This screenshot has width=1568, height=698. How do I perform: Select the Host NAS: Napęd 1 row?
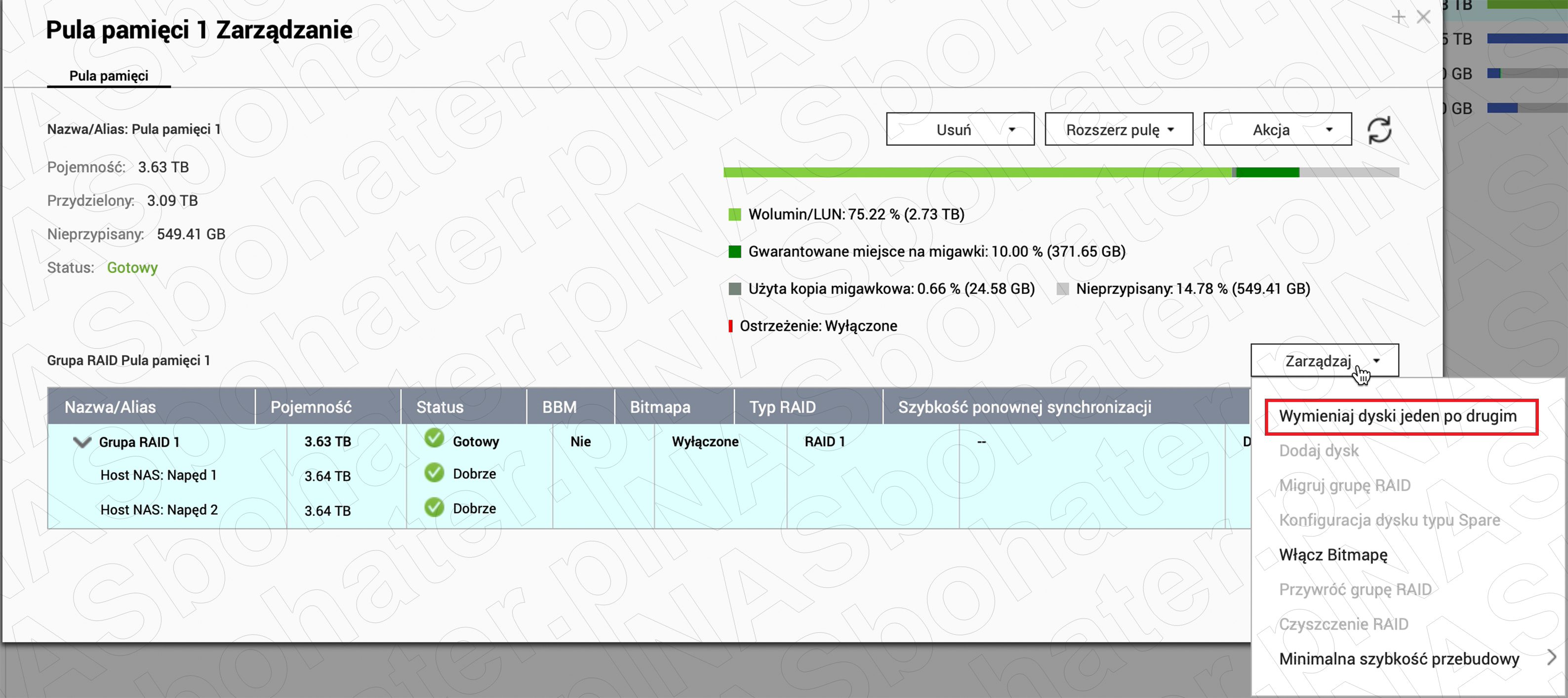pos(158,475)
